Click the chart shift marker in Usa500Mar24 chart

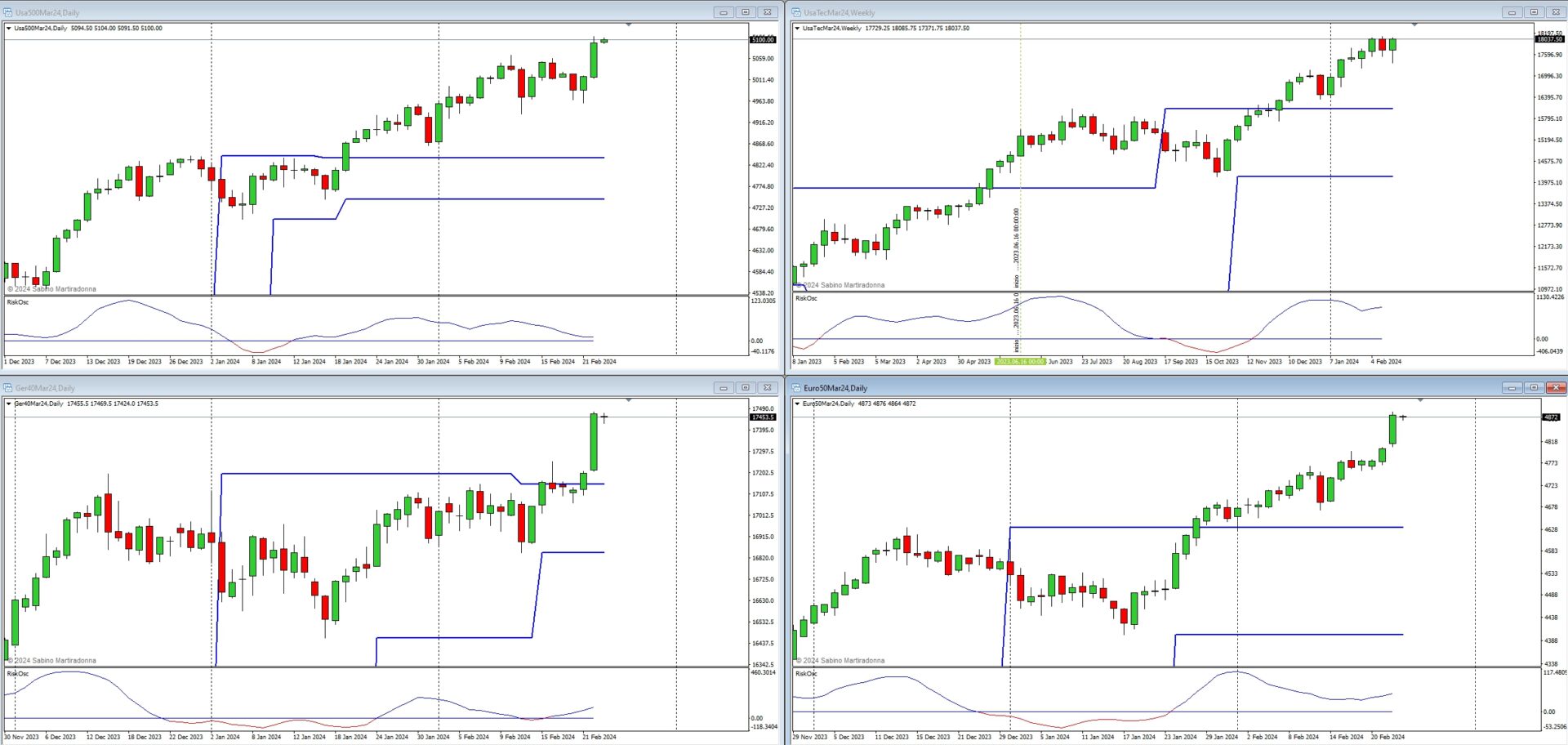(x=628, y=25)
